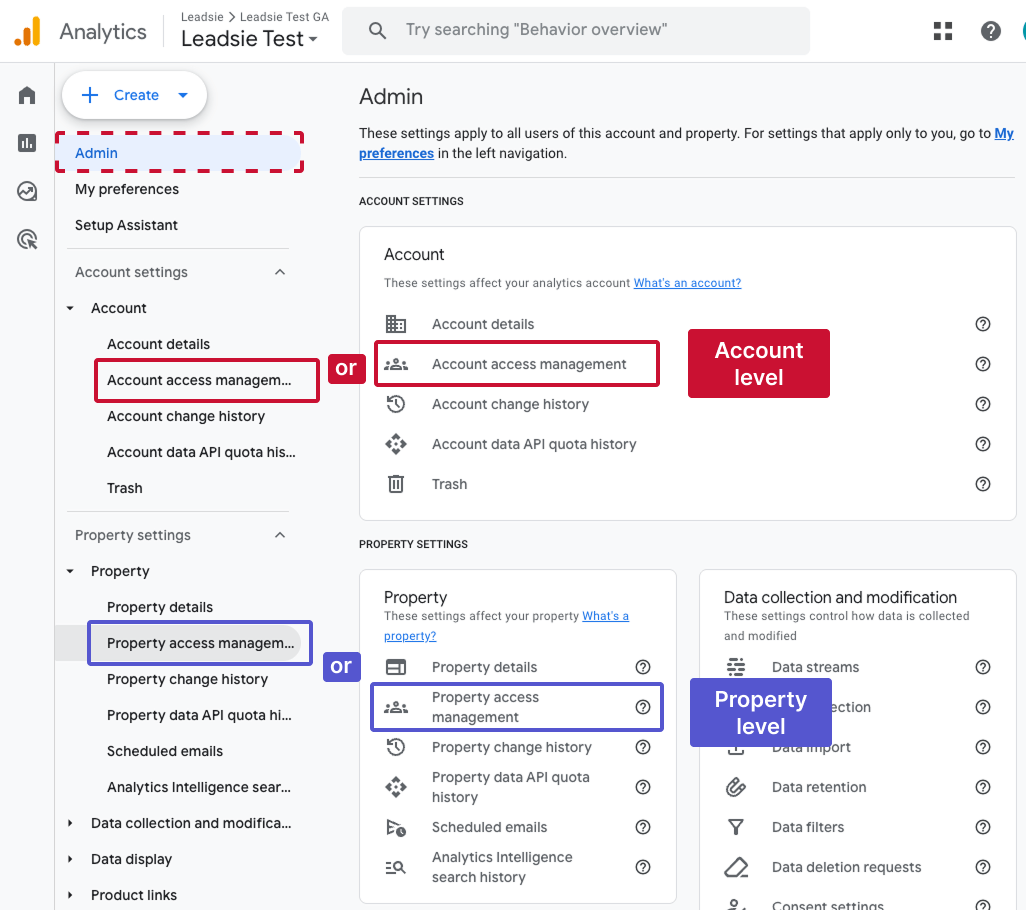Open Account change history in sidebar
The height and width of the screenshot is (910, 1026).
186,416
